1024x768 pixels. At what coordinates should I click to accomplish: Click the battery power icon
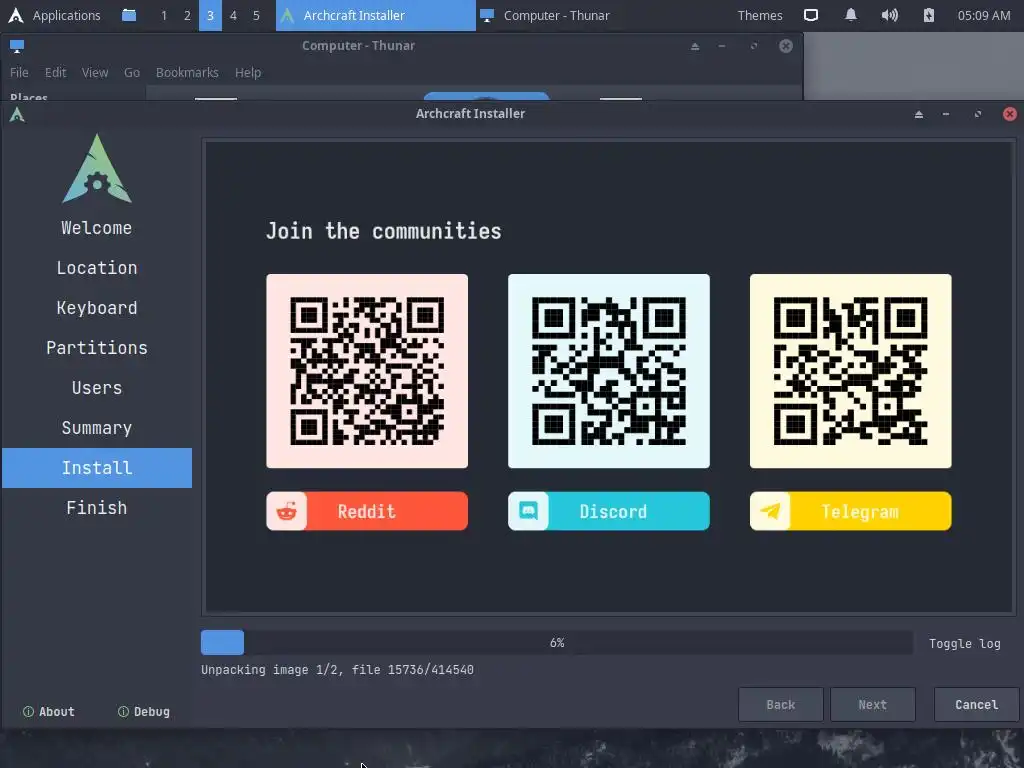click(929, 15)
